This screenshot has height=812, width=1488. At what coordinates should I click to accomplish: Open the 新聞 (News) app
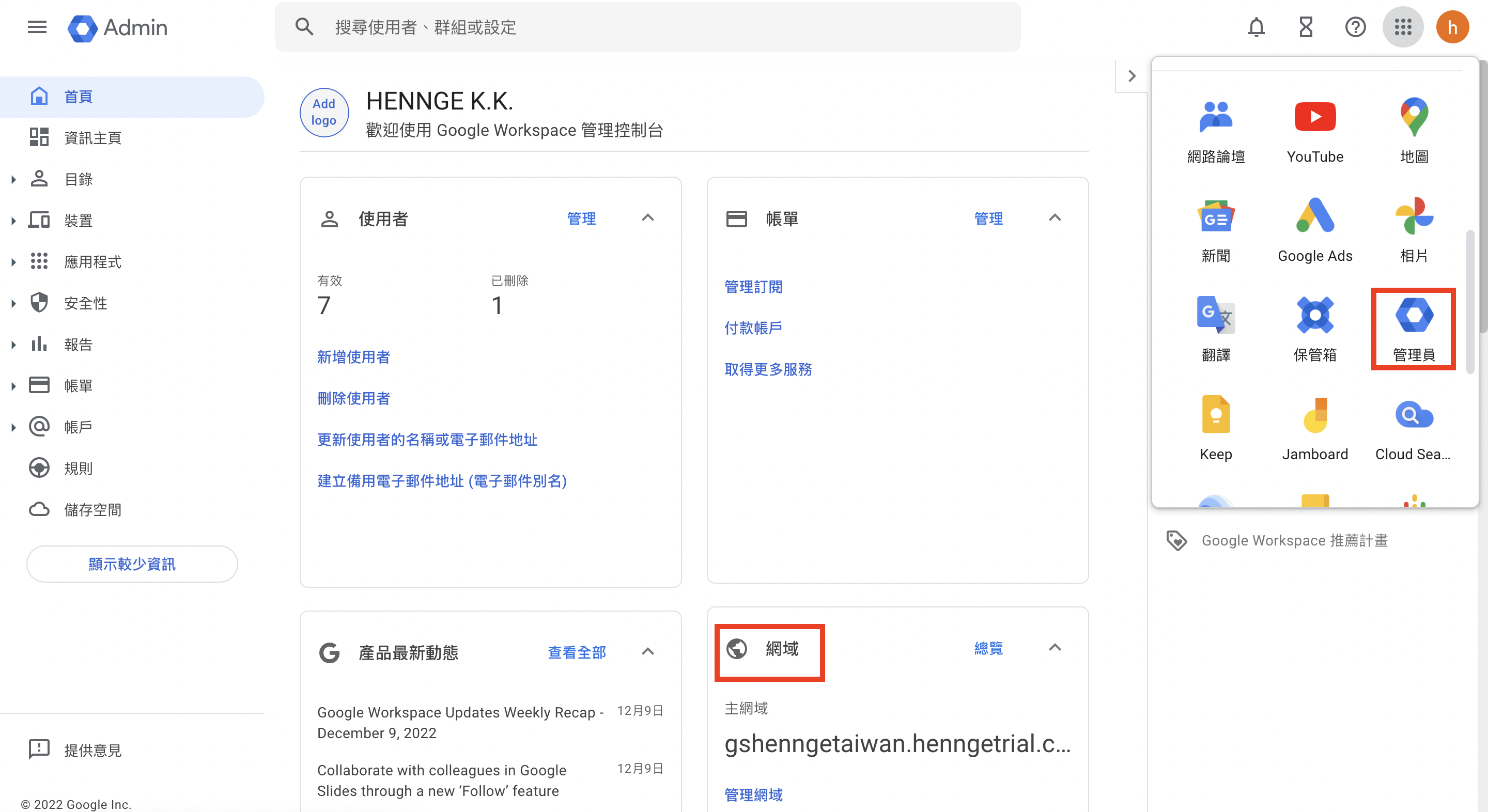[1215, 230]
